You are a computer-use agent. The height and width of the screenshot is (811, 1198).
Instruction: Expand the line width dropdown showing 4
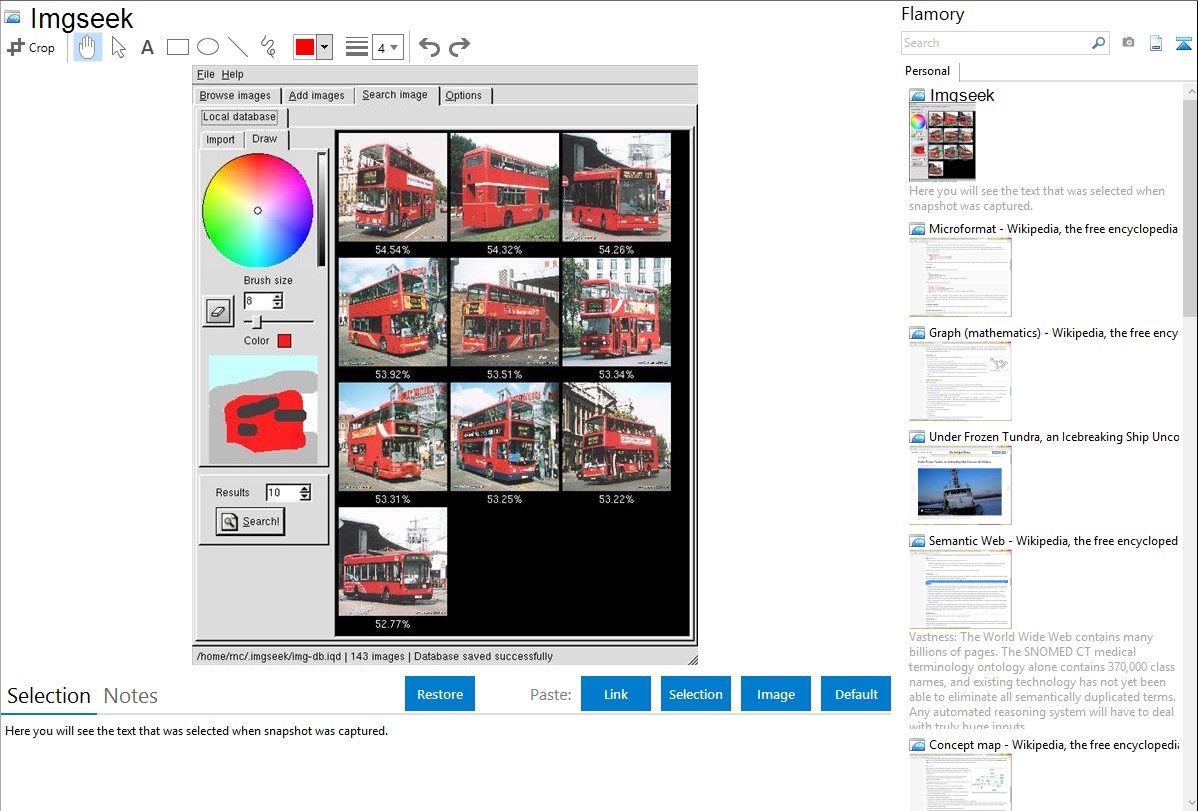(x=388, y=47)
